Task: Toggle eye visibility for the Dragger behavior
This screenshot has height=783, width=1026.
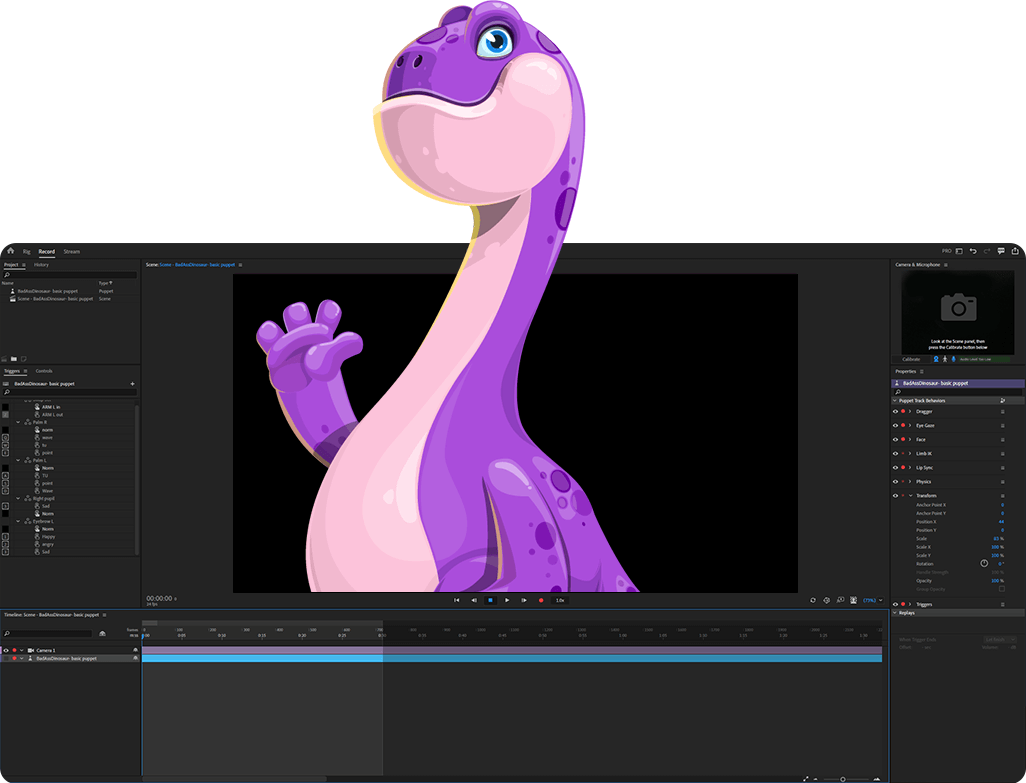Action: [x=895, y=411]
